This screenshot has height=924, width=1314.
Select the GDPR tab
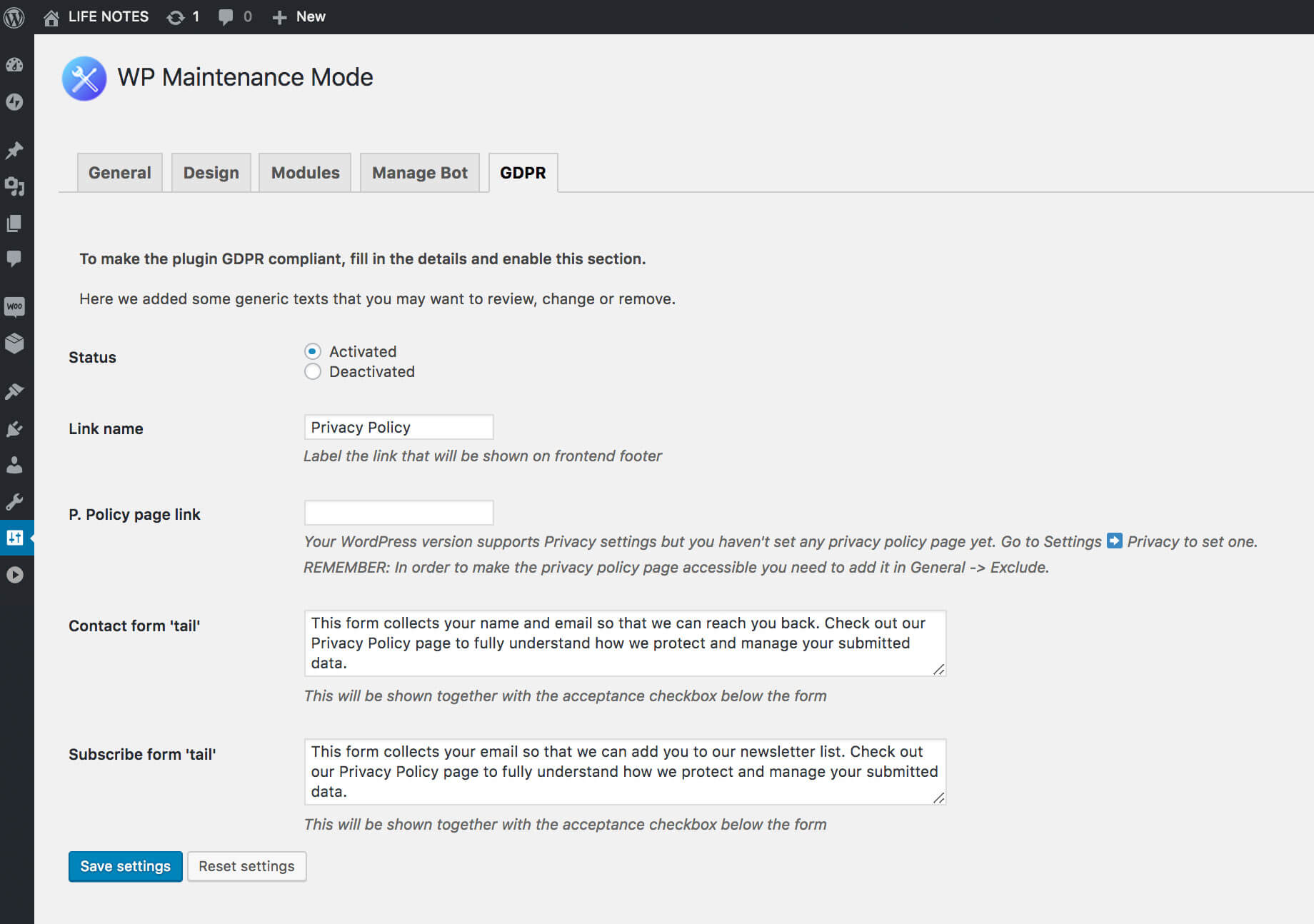pos(523,173)
